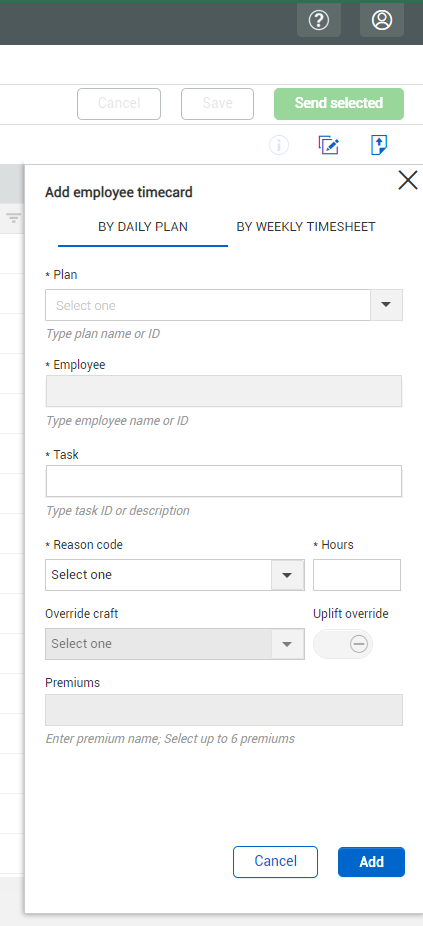
Task: Close the Add employee timecard panel
Action: tap(408, 180)
